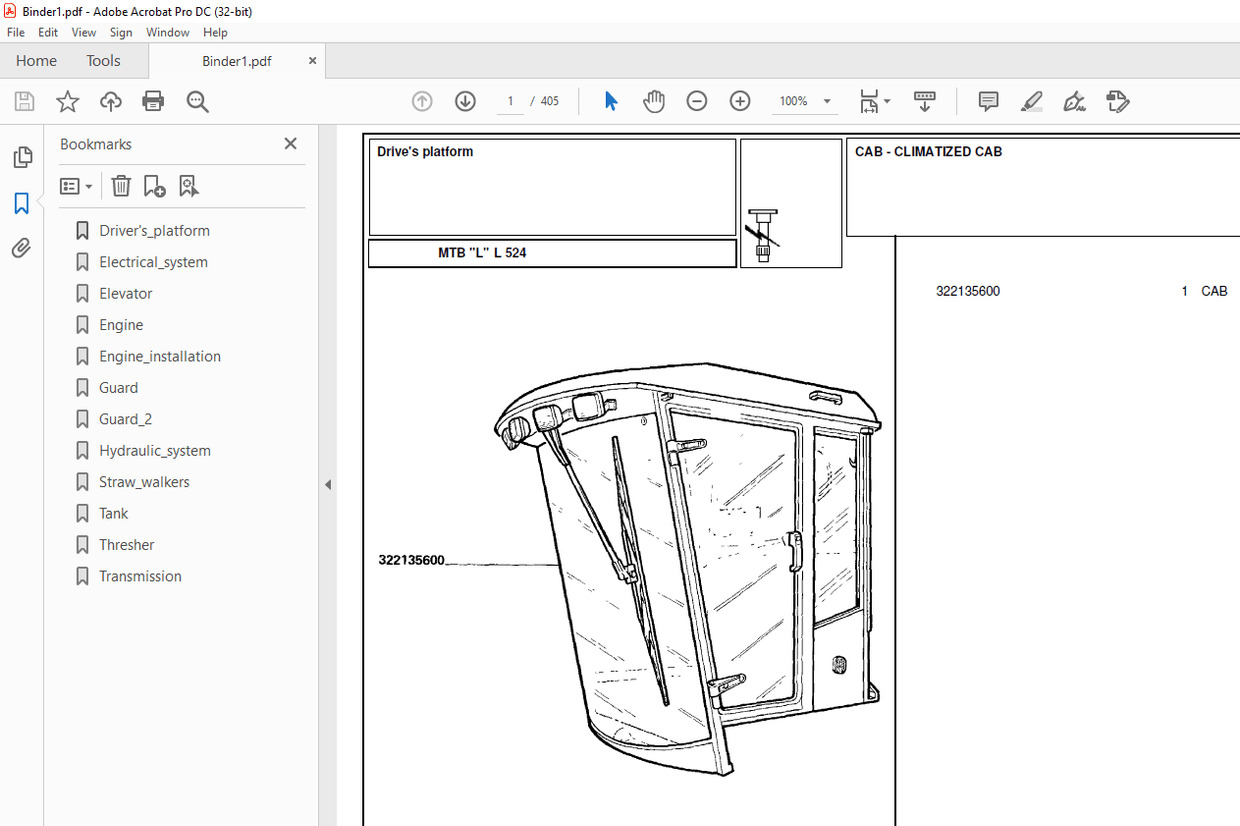Open the View menu
Screen dimensions: 1240x826
coord(83,32)
